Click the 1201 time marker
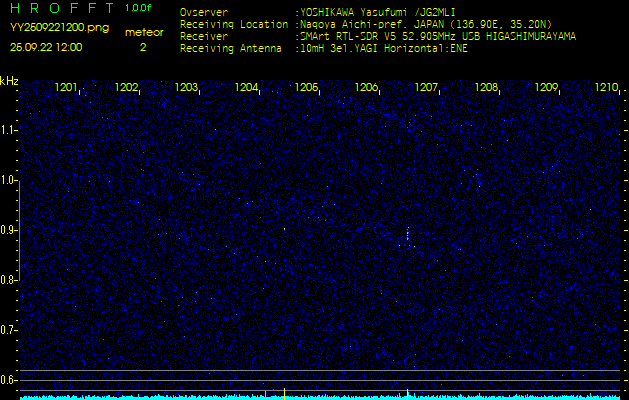 [x=66, y=88]
